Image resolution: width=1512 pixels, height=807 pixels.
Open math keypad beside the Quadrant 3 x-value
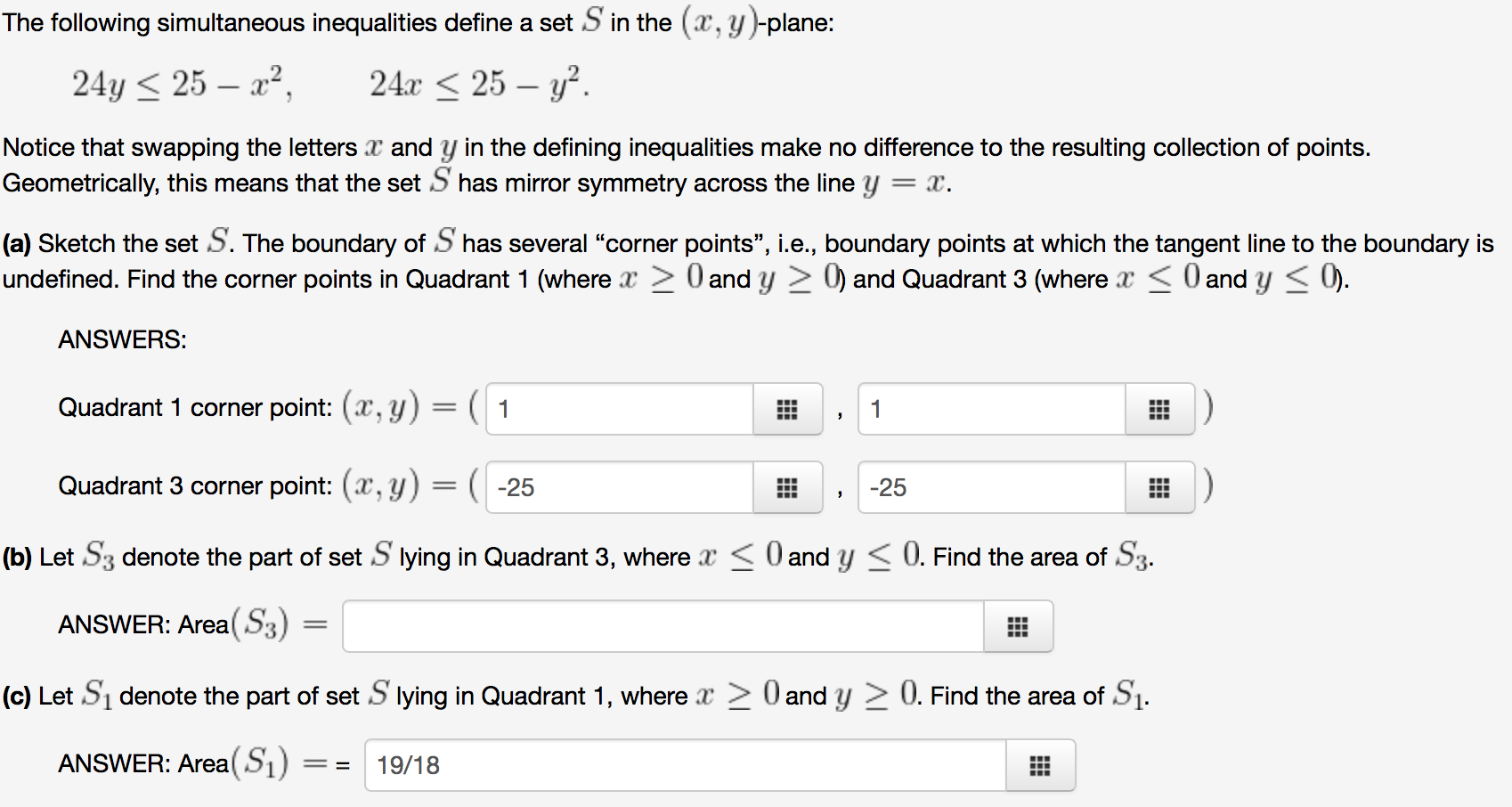[787, 487]
